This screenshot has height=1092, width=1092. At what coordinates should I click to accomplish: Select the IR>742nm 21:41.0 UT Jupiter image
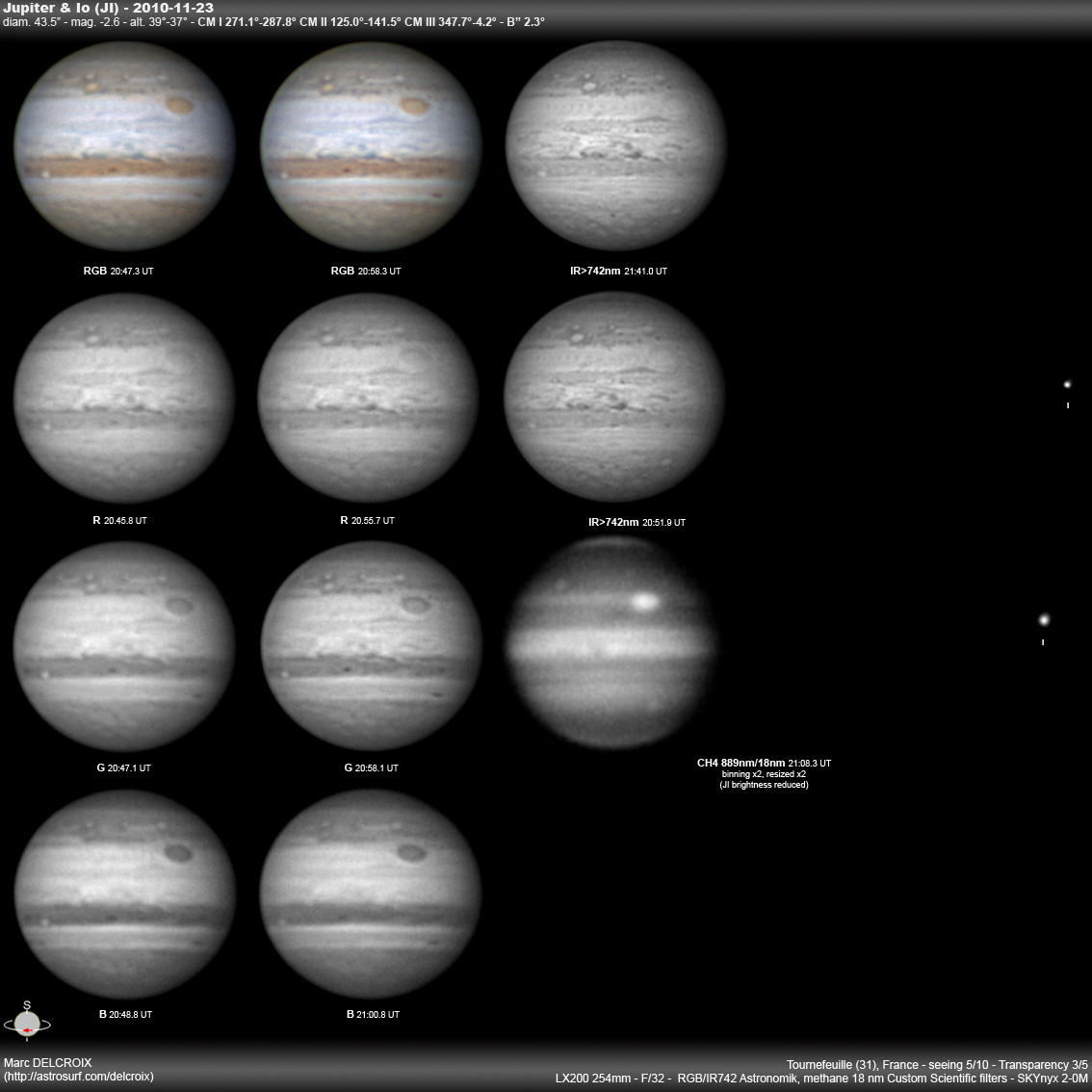(616, 145)
